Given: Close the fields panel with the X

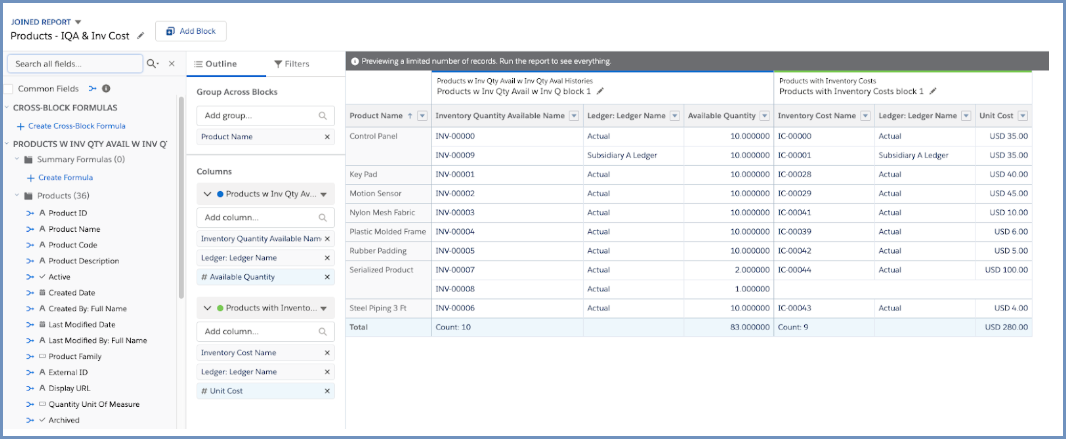Looking at the screenshot, I should tap(171, 63).
